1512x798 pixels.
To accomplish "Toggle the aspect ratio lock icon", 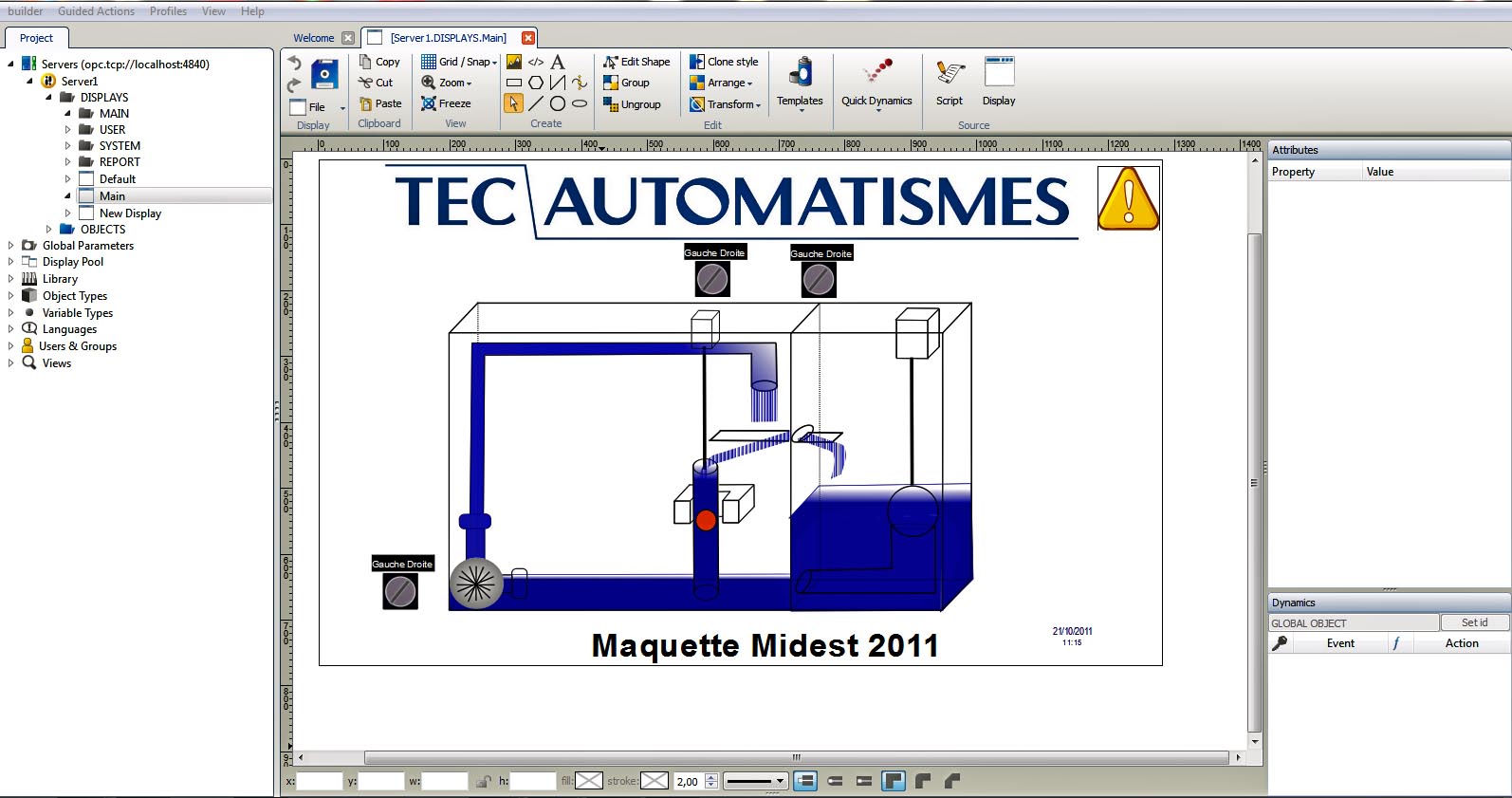I will [x=484, y=782].
